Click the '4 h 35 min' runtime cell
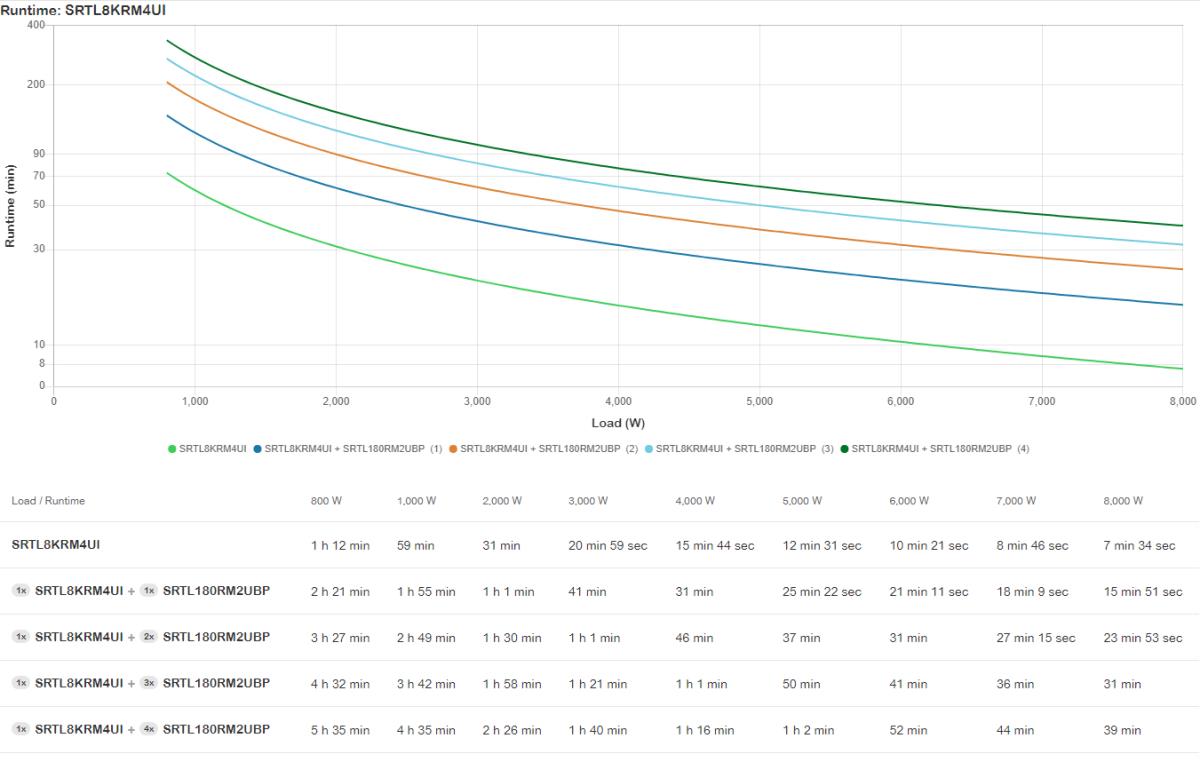 click(426, 730)
